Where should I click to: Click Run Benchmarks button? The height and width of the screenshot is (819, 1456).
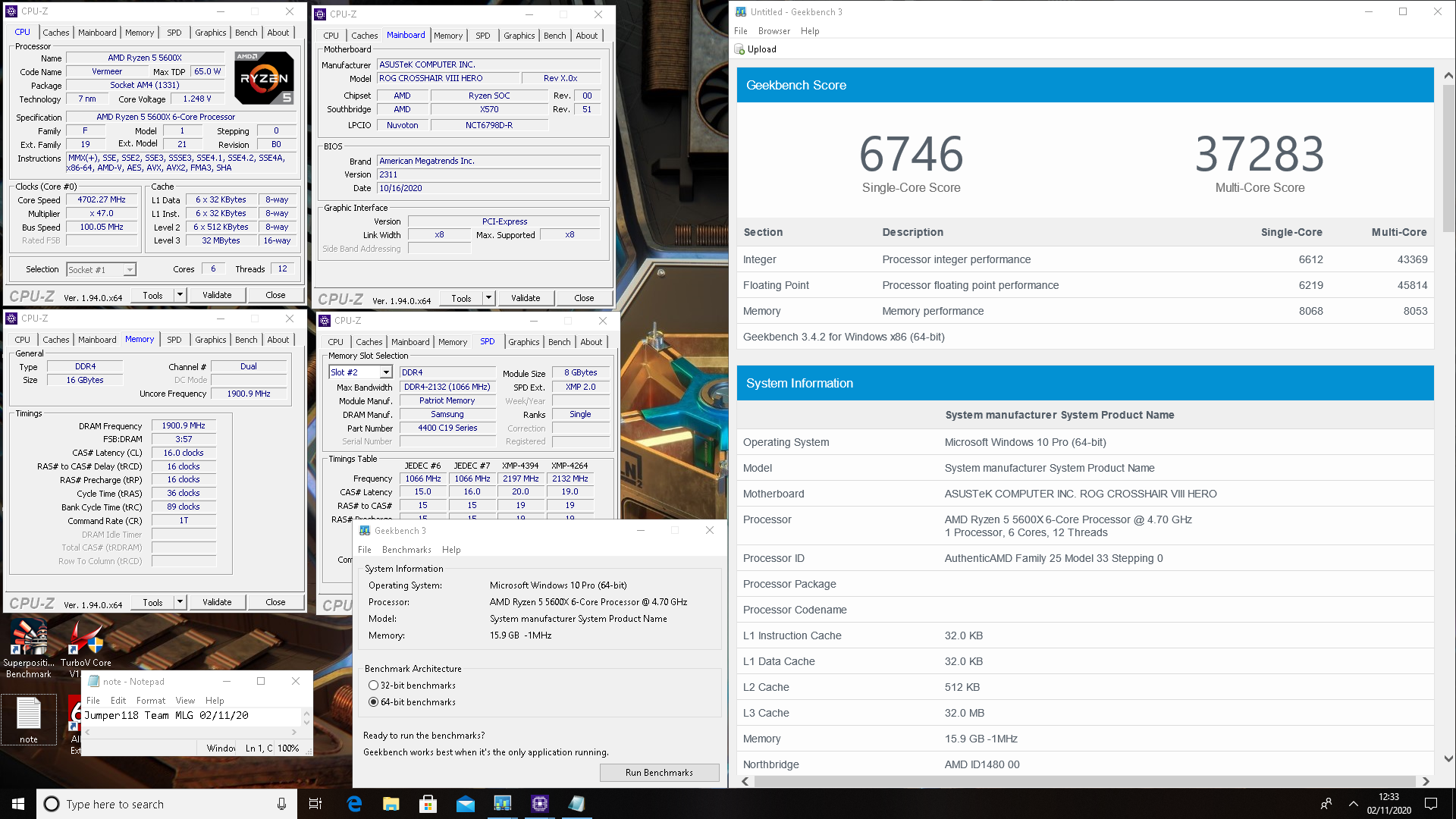(x=659, y=773)
